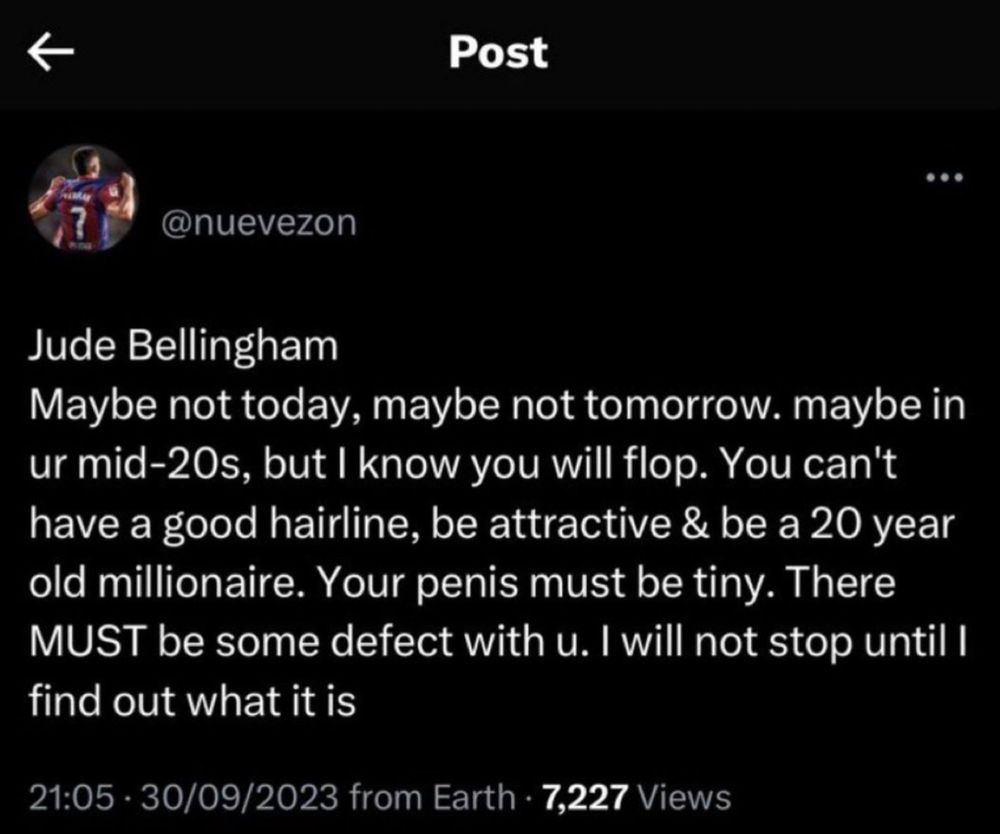This screenshot has width=1000, height=834.
Task: Go back using the left arrow icon
Action: [51, 52]
